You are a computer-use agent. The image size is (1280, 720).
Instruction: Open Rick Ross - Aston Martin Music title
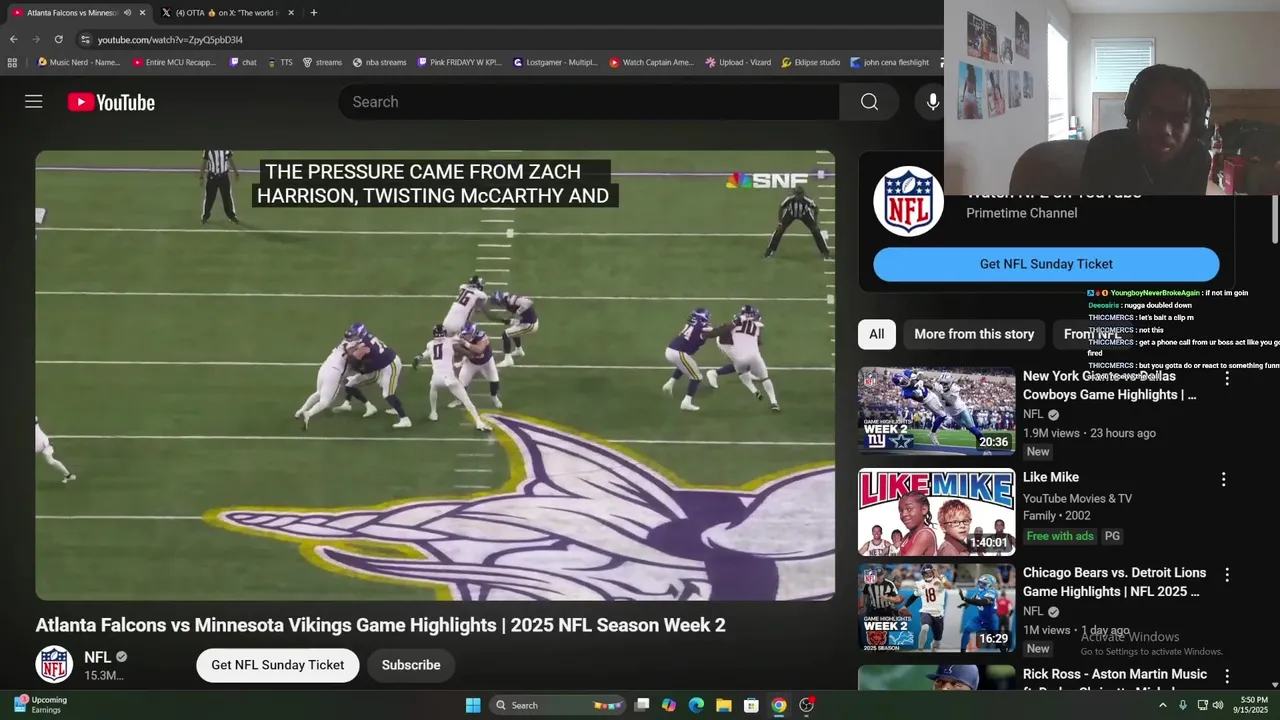1114,675
